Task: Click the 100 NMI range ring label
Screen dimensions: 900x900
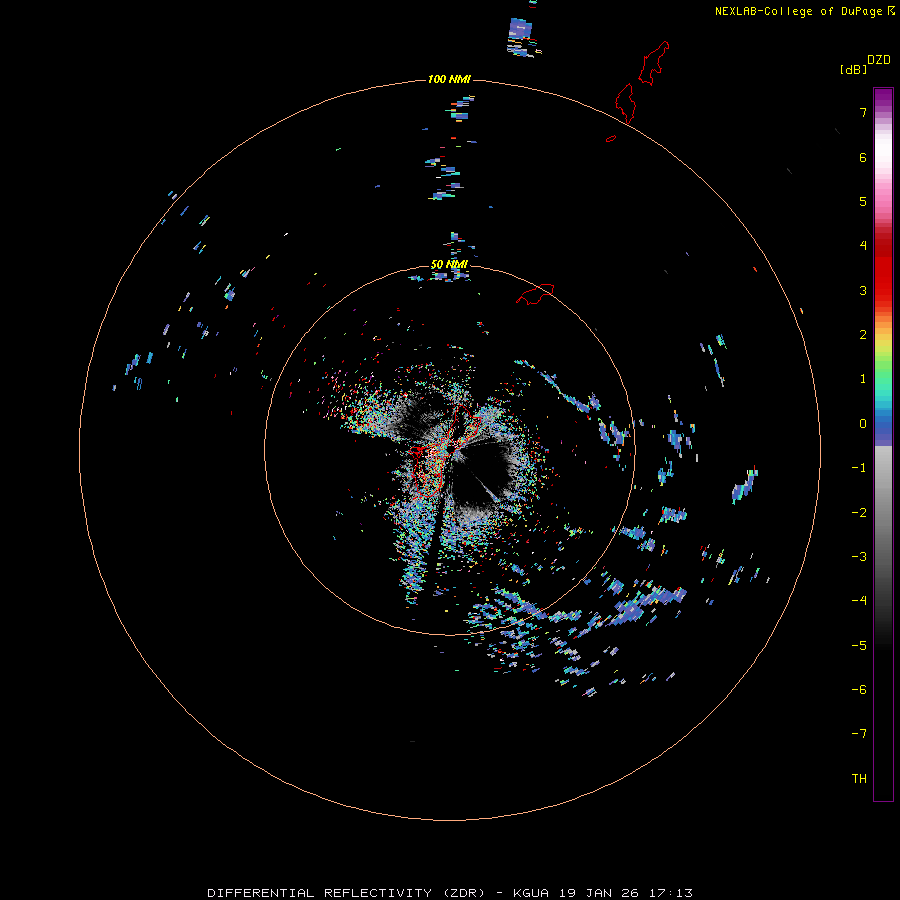Action: [449, 79]
